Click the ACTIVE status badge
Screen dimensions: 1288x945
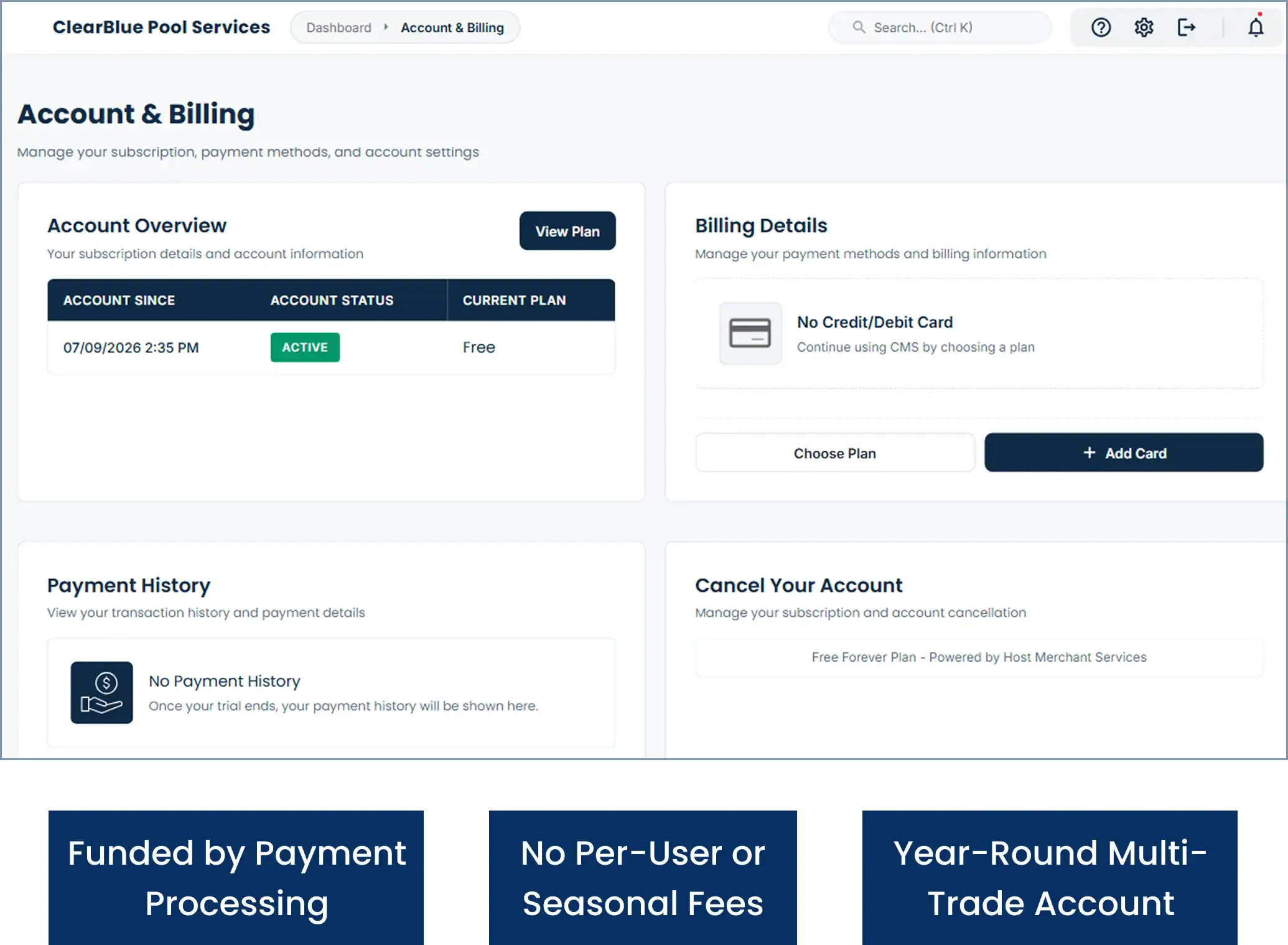coord(305,347)
